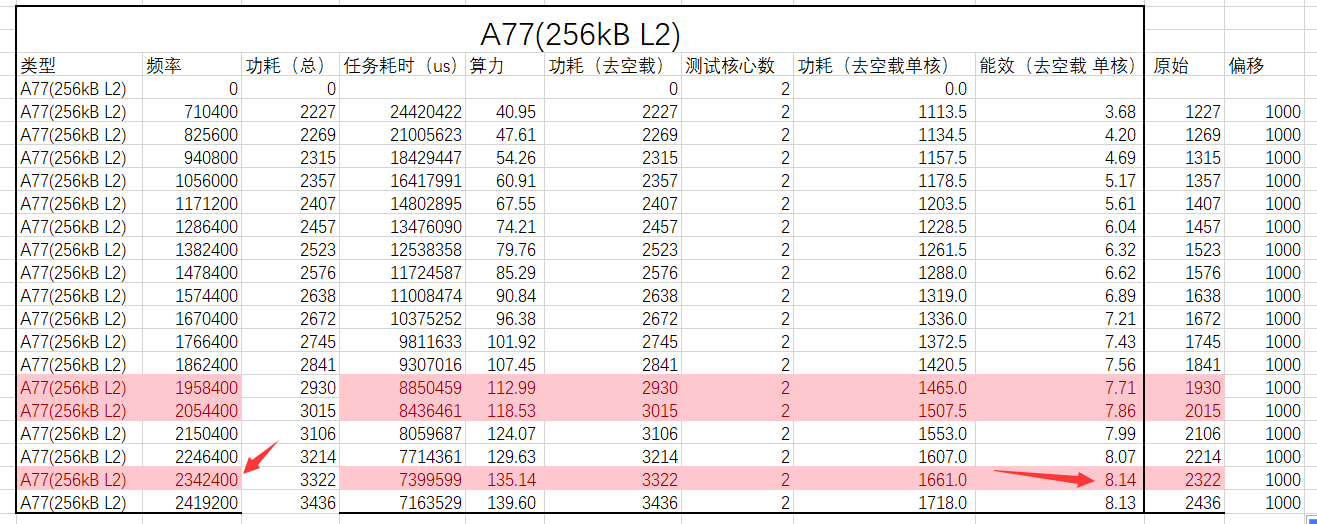Click frequency cell 1171200
The width and height of the screenshot is (1317, 524).
point(191,204)
